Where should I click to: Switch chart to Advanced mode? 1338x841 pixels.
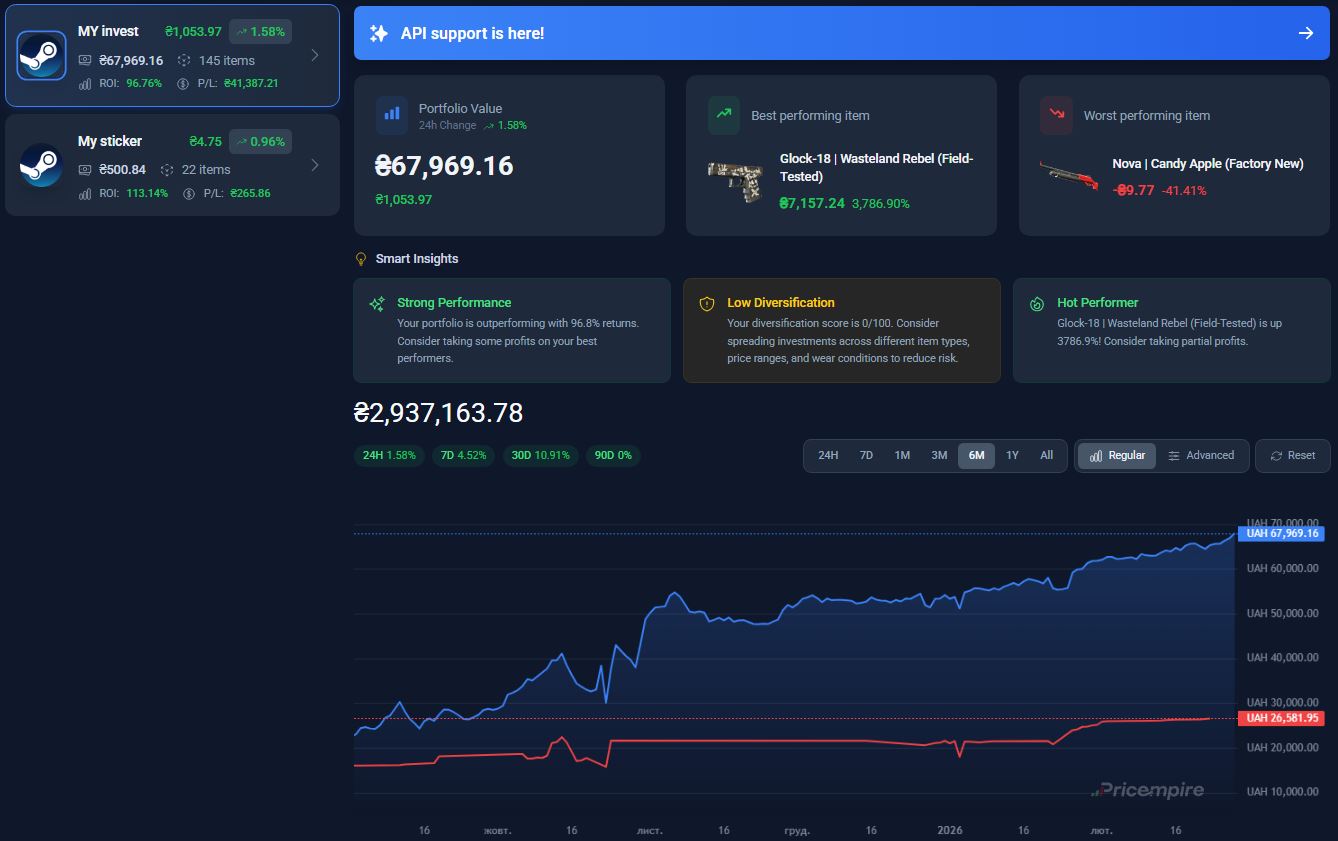pyautogui.click(x=1201, y=455)
